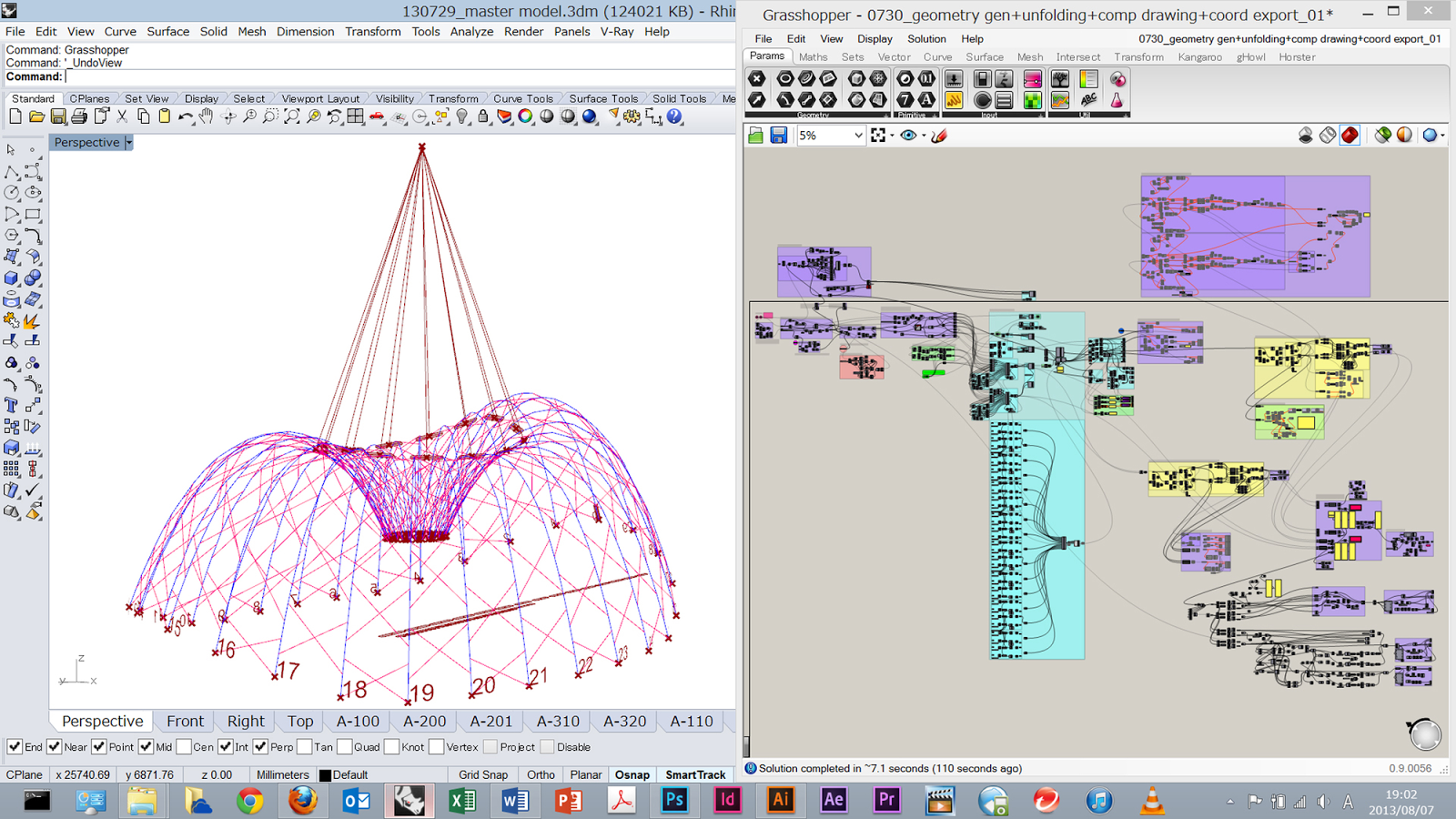The image size is (1456, 819).
Task: Open the preview eye dropdown arrow
Action: tap(924, 136)
